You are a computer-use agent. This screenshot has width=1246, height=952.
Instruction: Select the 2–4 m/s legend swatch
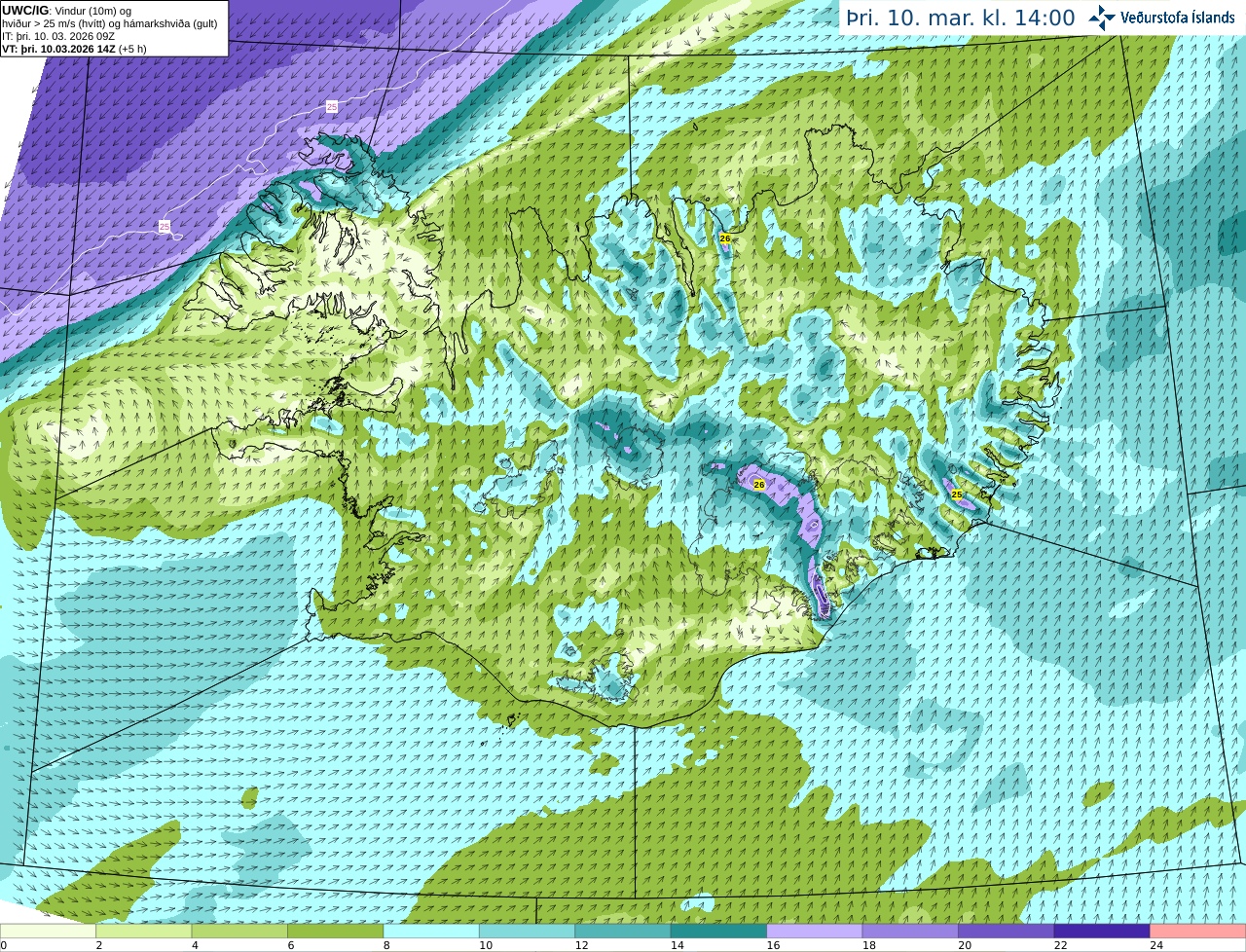(143, 932)
